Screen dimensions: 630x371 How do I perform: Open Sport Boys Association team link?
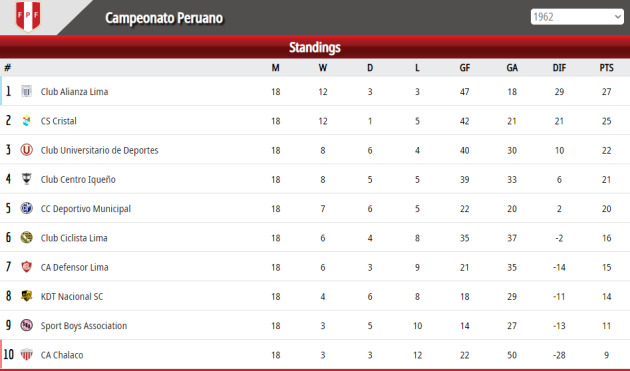pyautogui.click(x=84, y=326)
